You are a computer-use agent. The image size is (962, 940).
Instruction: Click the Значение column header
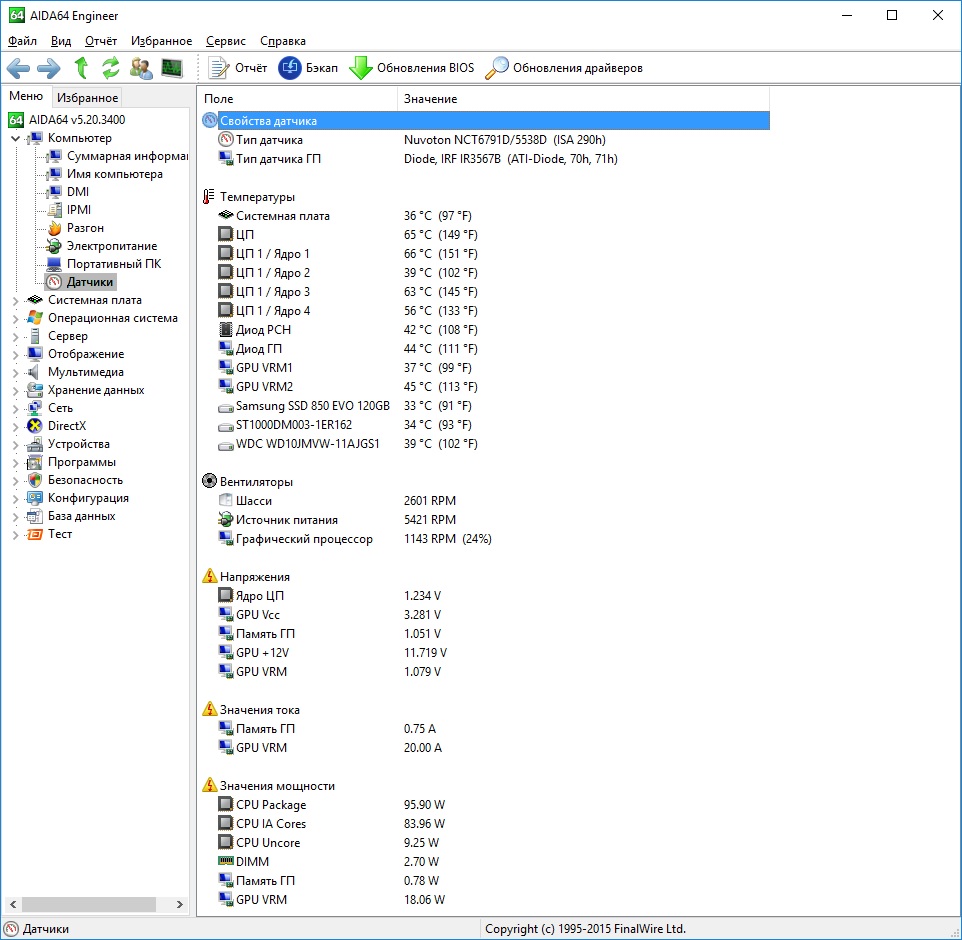583,99
